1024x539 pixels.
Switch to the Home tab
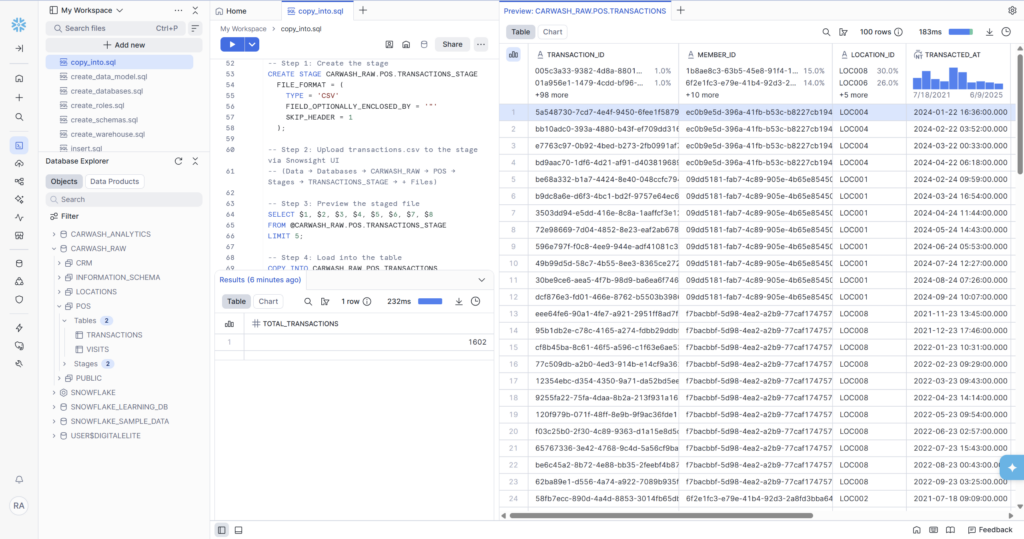point(230,10)
